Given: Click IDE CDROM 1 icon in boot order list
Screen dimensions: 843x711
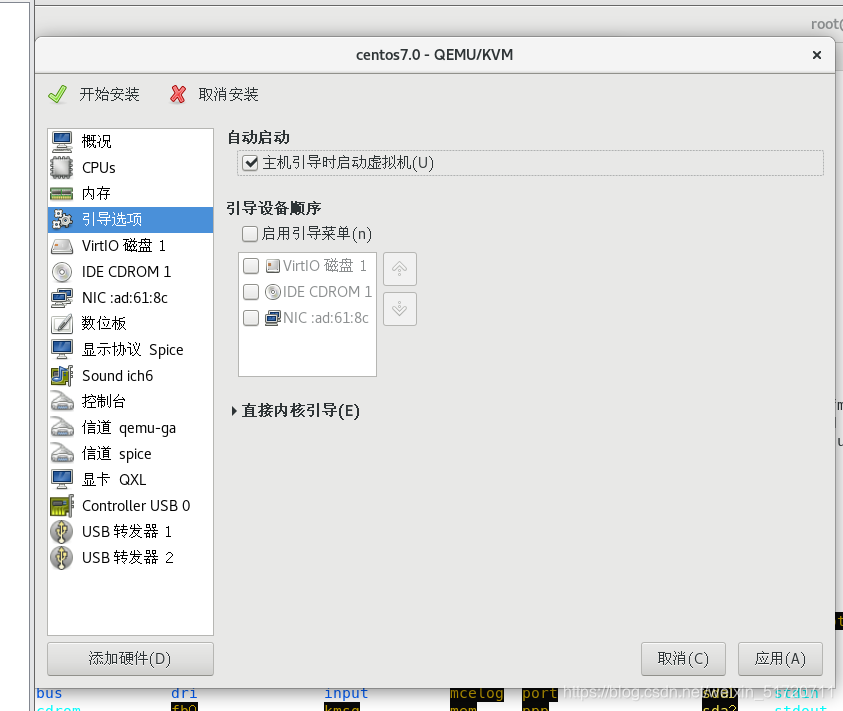Looking at the screenshot, I should pos(273,291).
